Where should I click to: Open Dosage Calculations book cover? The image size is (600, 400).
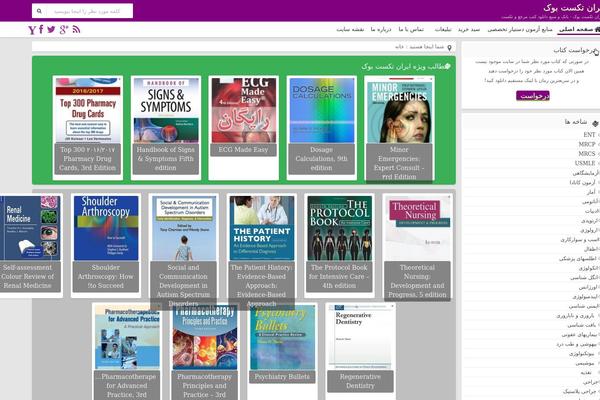322,110
